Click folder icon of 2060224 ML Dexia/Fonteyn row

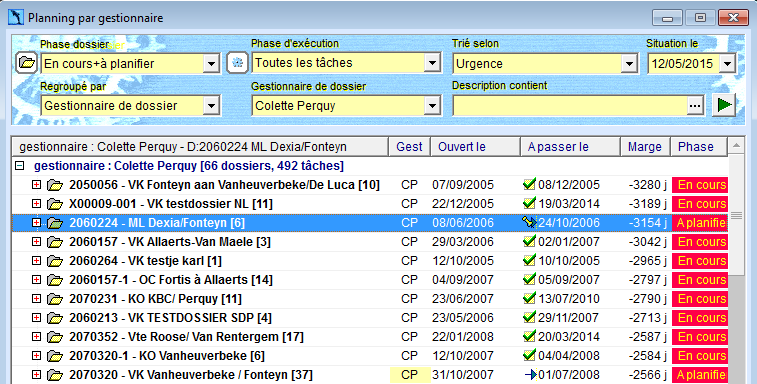point(55,223)
